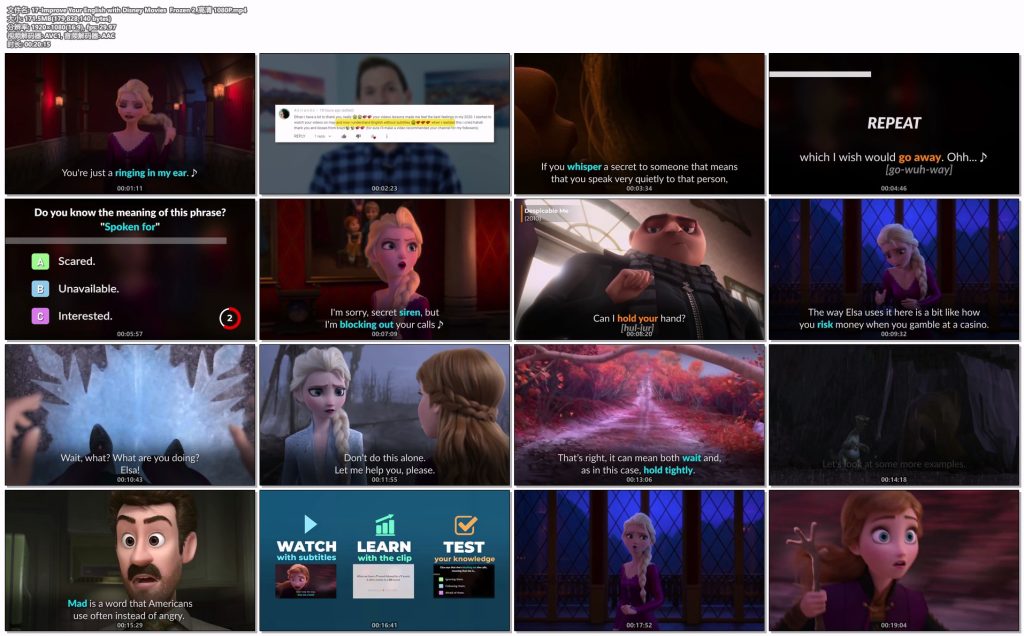Screen dimensions: 1024x636
Task: Click the play triangle icon above WATCH
Action: (x=310, y=524)
